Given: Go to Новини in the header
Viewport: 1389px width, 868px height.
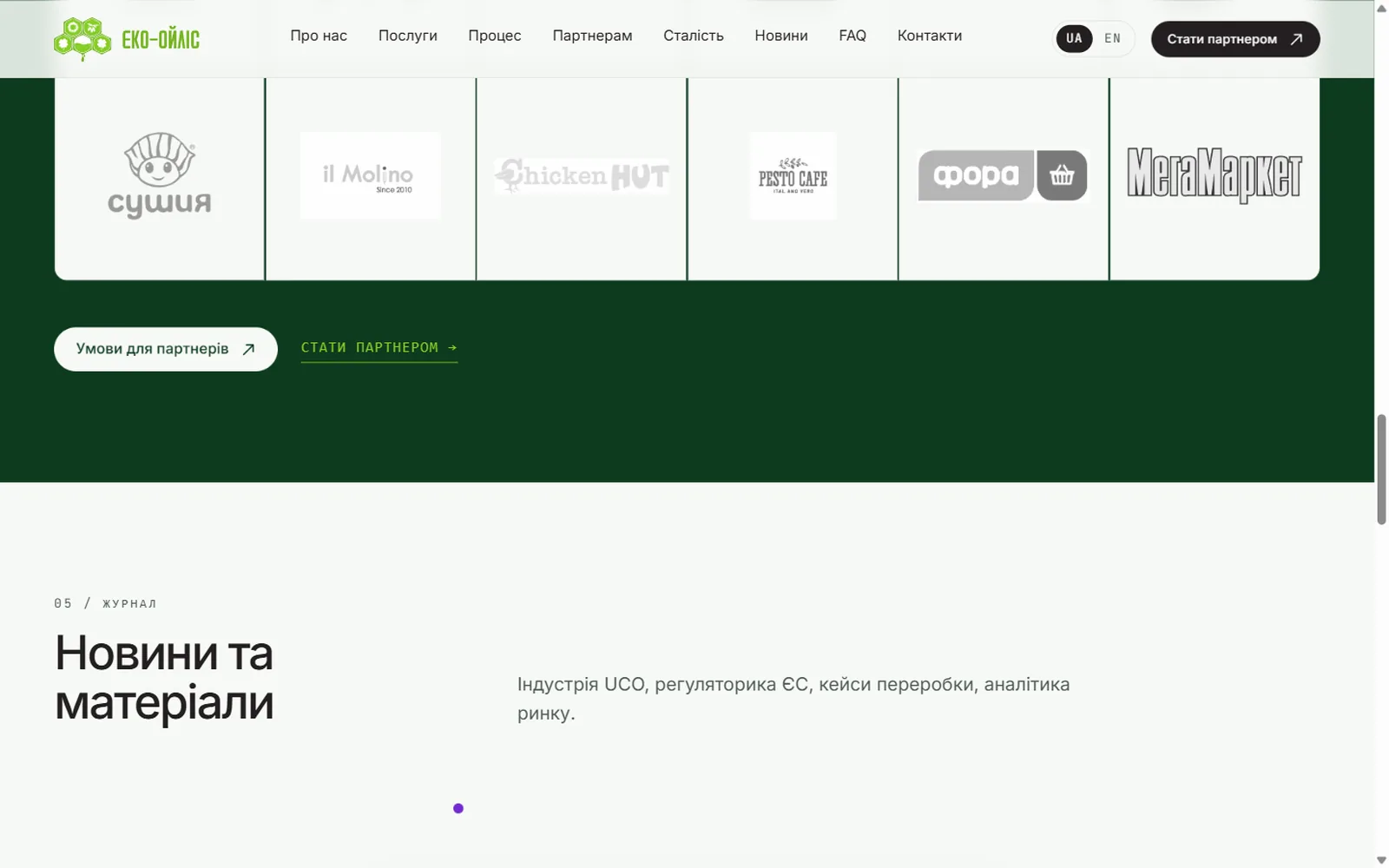Looking at the screenshot, I should point(781,36).
